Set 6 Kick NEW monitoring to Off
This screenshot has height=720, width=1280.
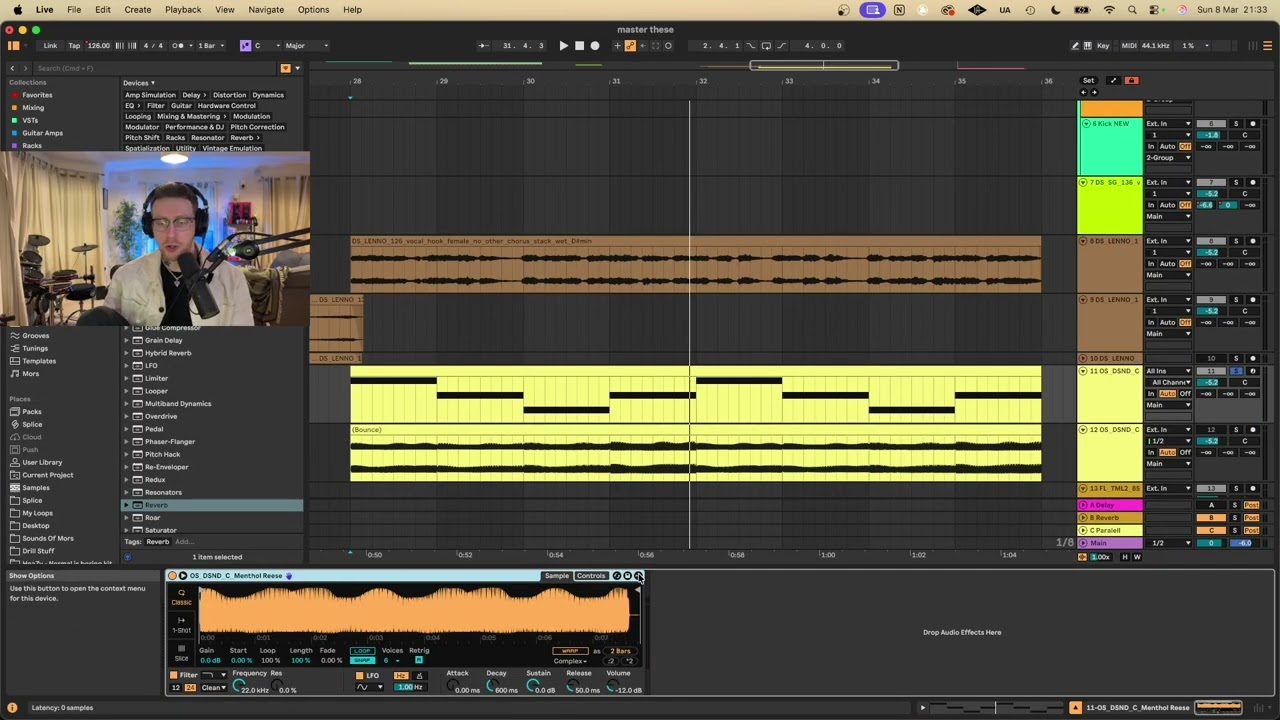(x=1186, y=147)
